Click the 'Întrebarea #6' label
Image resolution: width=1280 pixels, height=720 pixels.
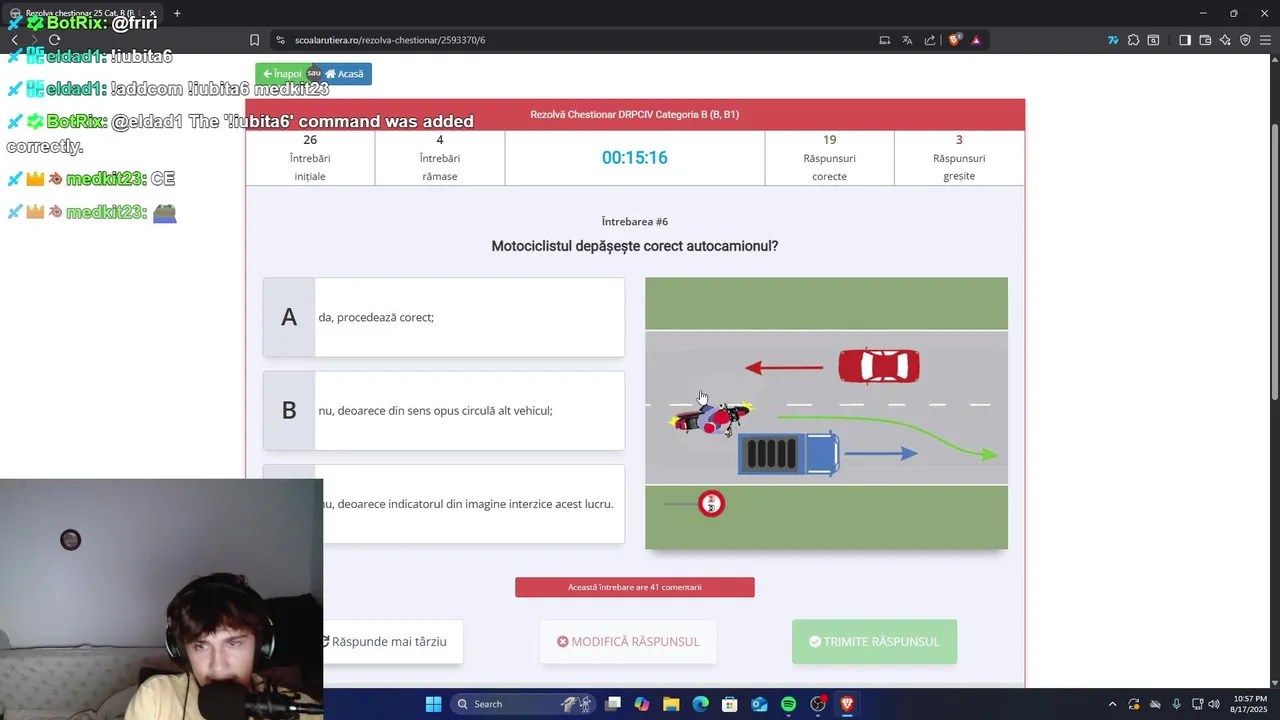tap(635, 222)
